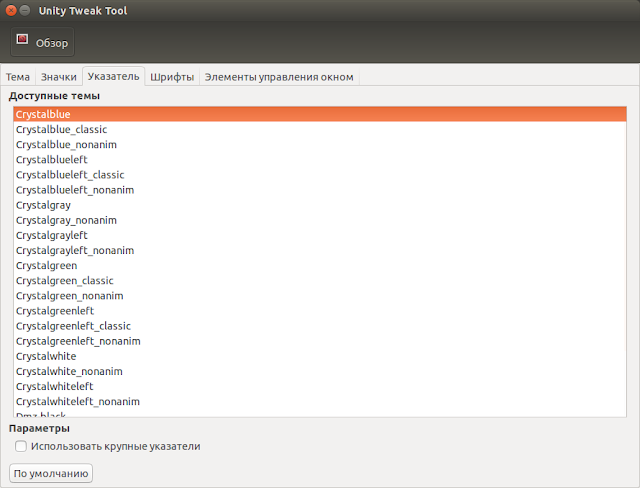Choose Crystalgreenleft_nonanim theme
This screenshot has height=488, width=640.
(320, 341)
